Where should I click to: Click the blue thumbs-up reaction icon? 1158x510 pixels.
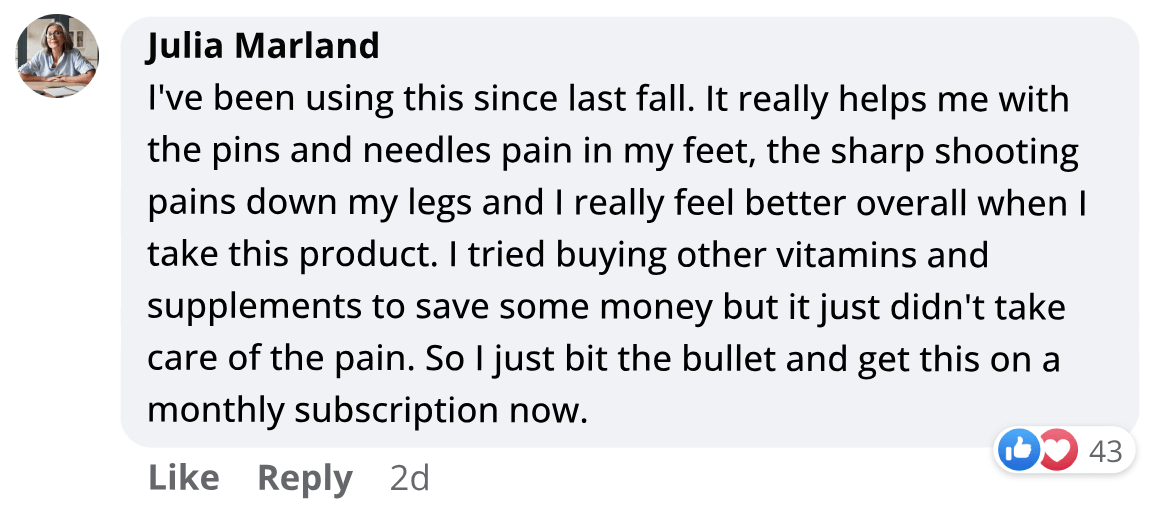point(1019,451)
